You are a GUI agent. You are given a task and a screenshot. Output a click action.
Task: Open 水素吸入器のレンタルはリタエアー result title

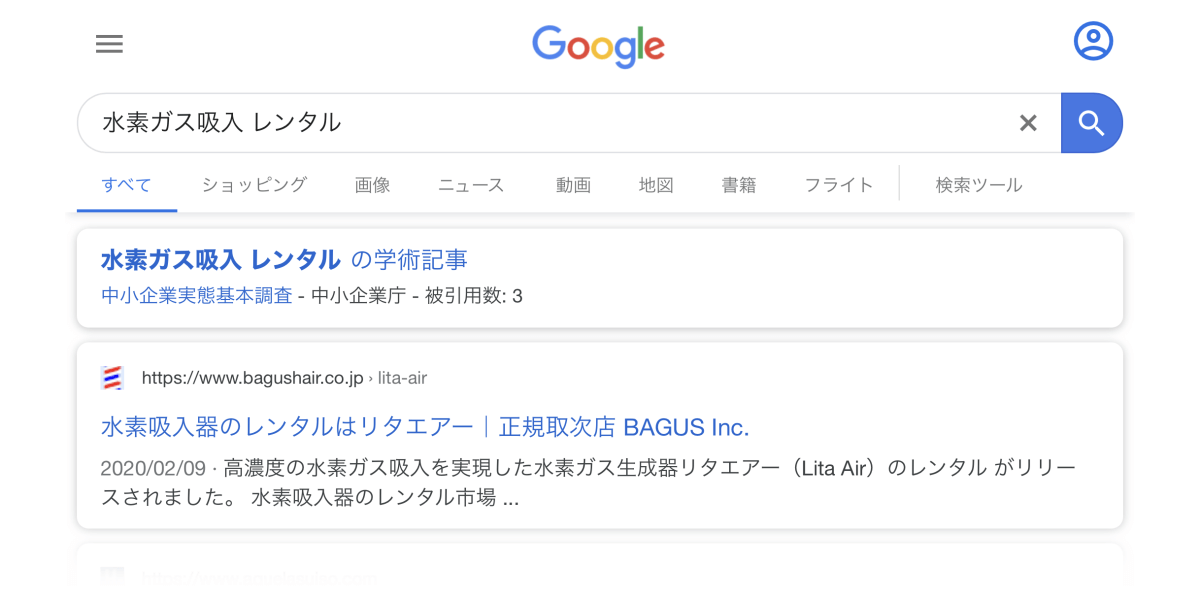[x=425, y=427]
